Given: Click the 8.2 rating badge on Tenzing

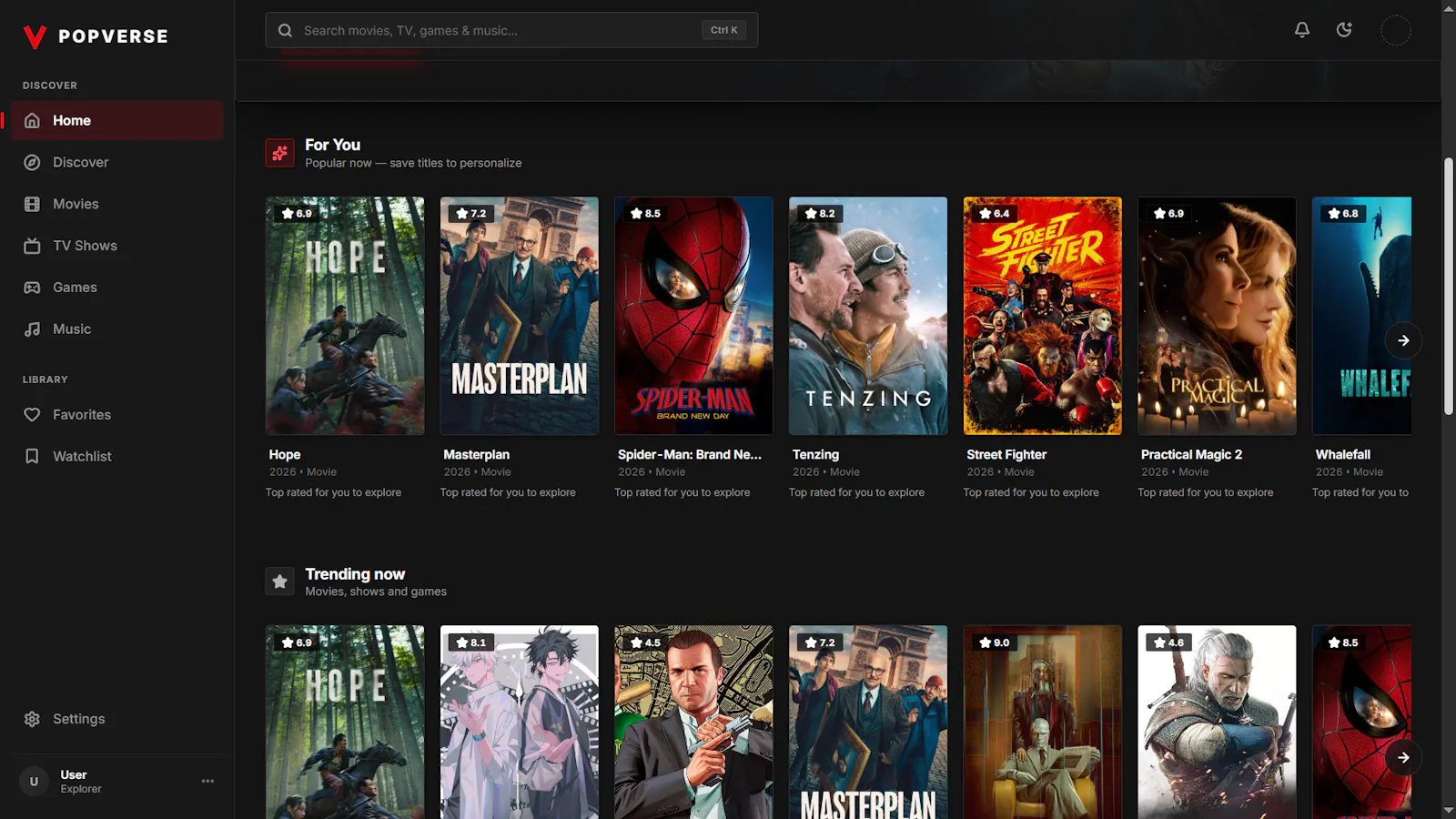Looking at the screenshot, I should point(820,214).
